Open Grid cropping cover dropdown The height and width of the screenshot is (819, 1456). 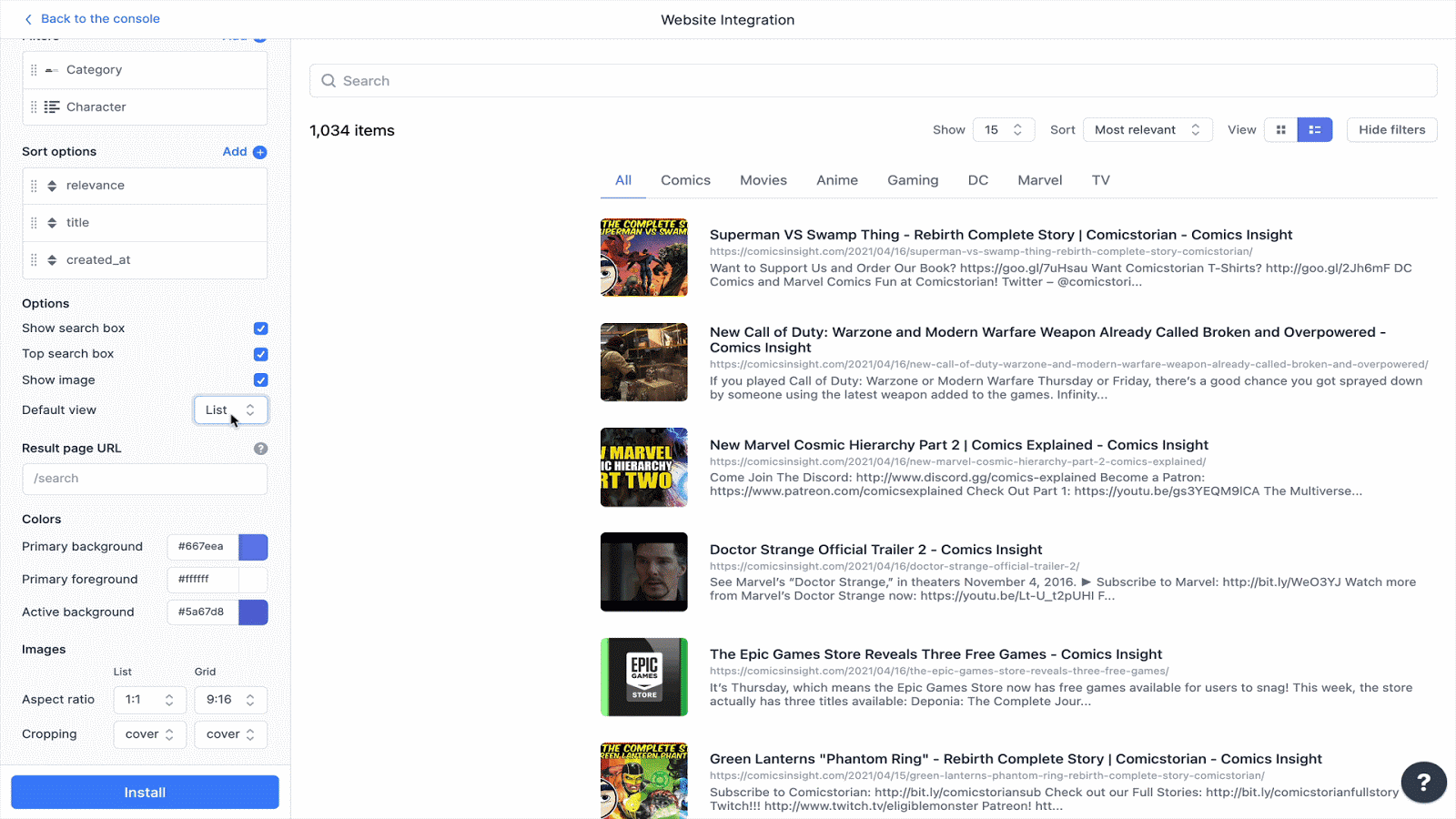pos(231,734)
